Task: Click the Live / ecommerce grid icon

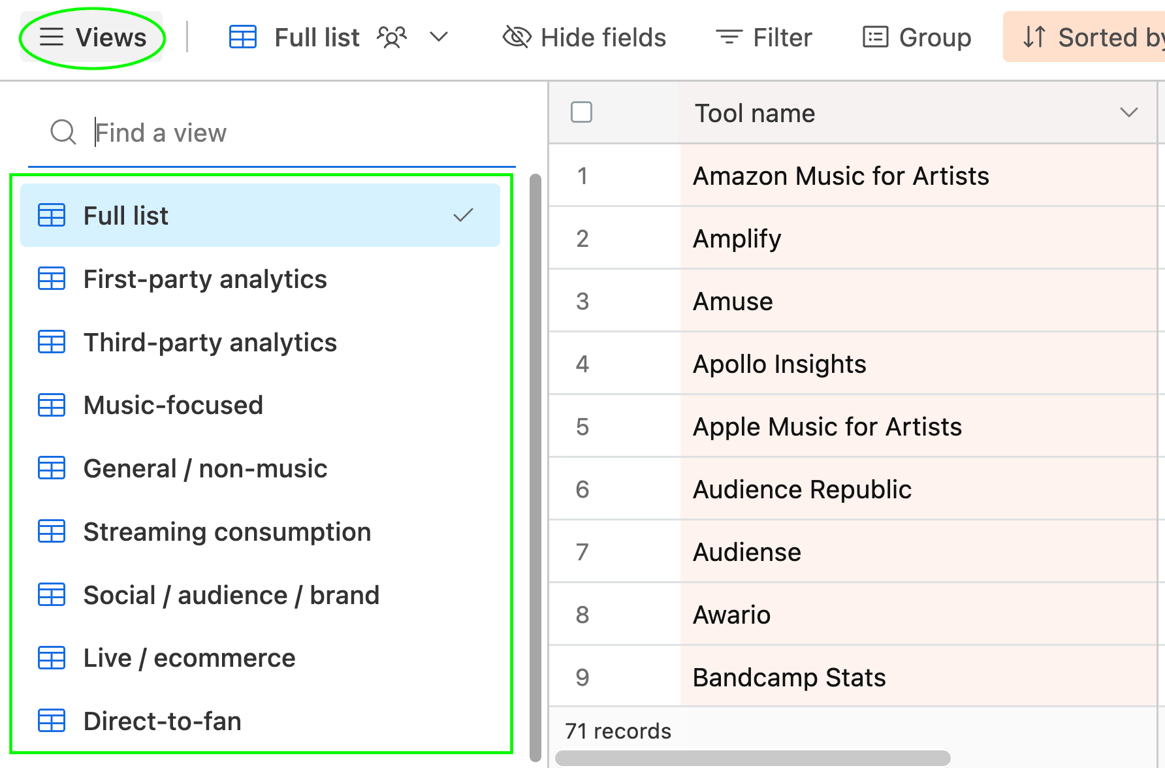Action: pyautogui.click(x=52, y=658)
